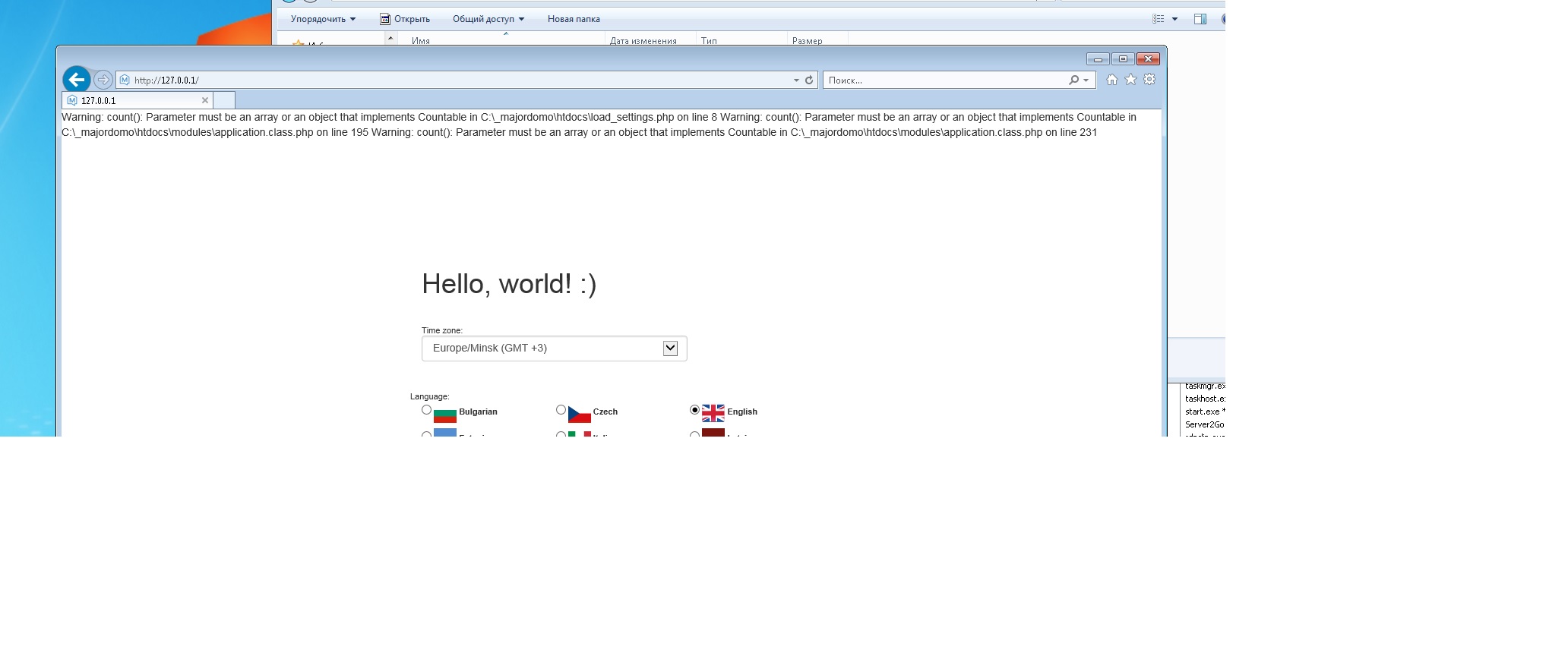Click the English language label
Screen dimensions: 1568x656
click(x=742, y=412)
